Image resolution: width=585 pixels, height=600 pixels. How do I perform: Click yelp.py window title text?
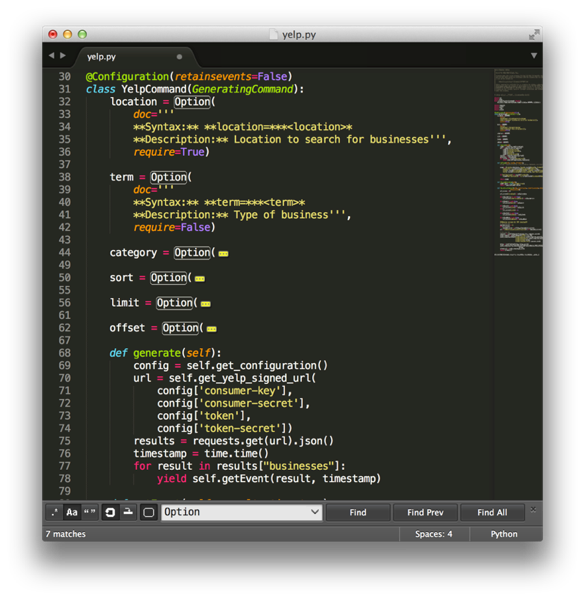pos(299,35)
